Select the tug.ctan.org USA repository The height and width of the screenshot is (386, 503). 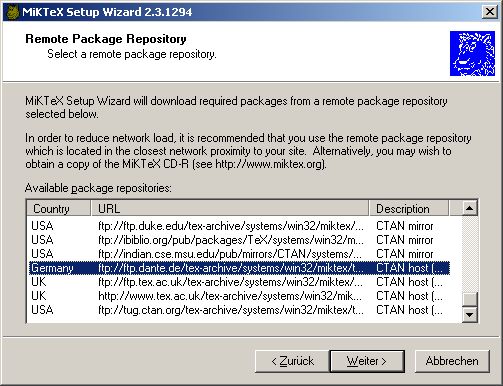[x=239, y=310]
